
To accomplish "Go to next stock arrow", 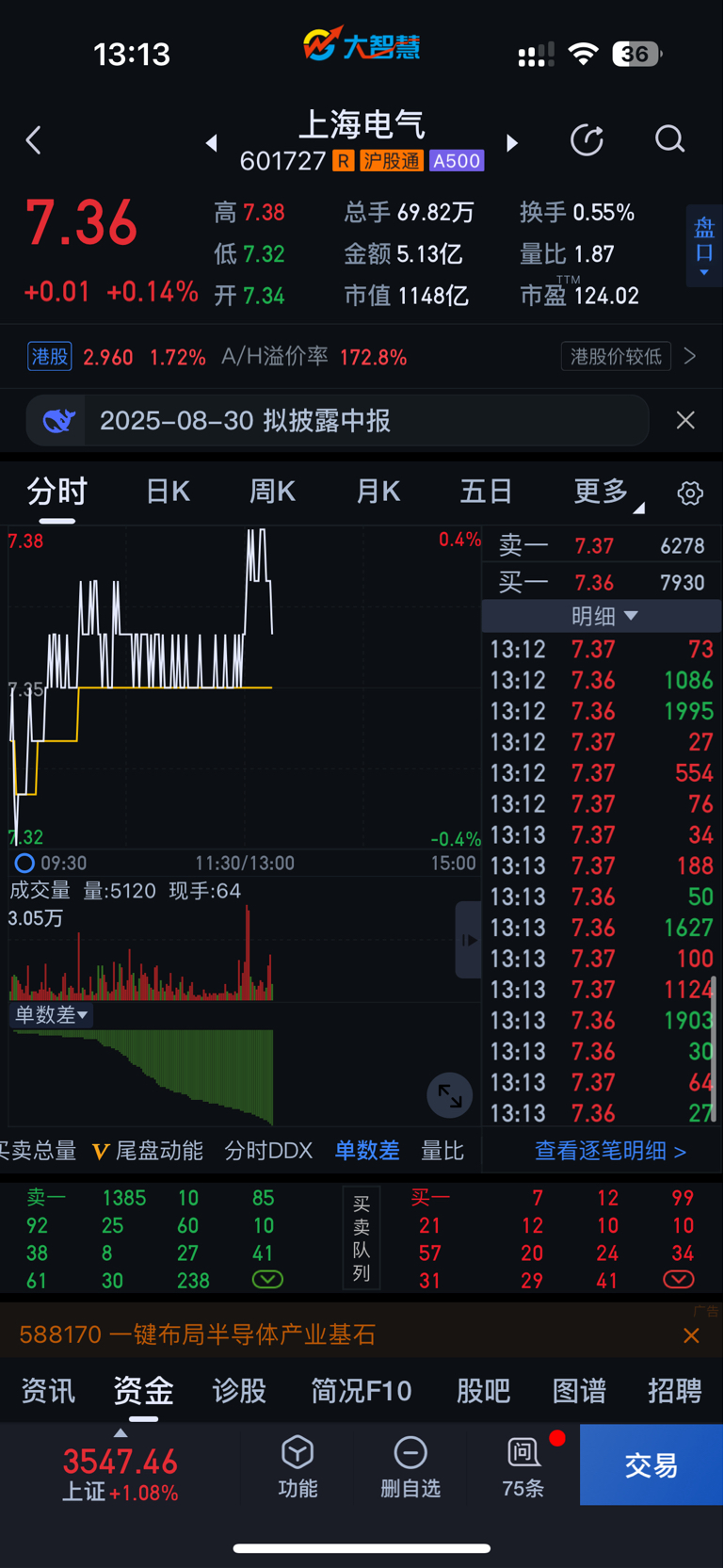I will click(x=512, y=143).
